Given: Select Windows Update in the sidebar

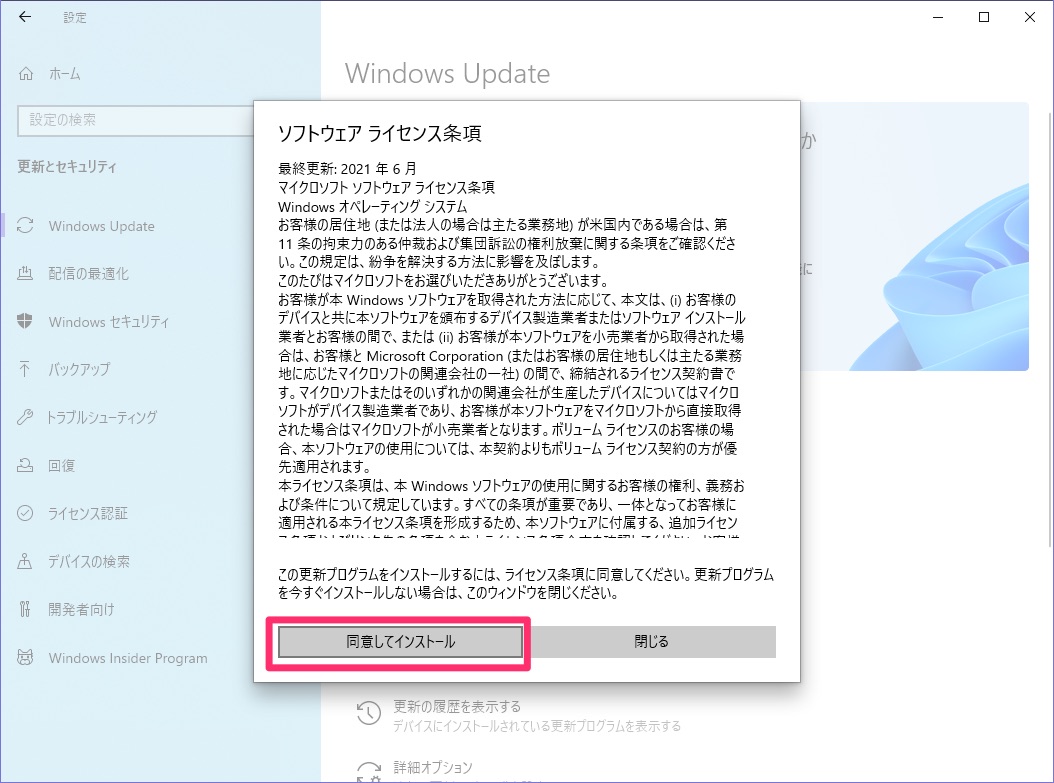Looking at the screenshot, I should [x=102, y=226].
